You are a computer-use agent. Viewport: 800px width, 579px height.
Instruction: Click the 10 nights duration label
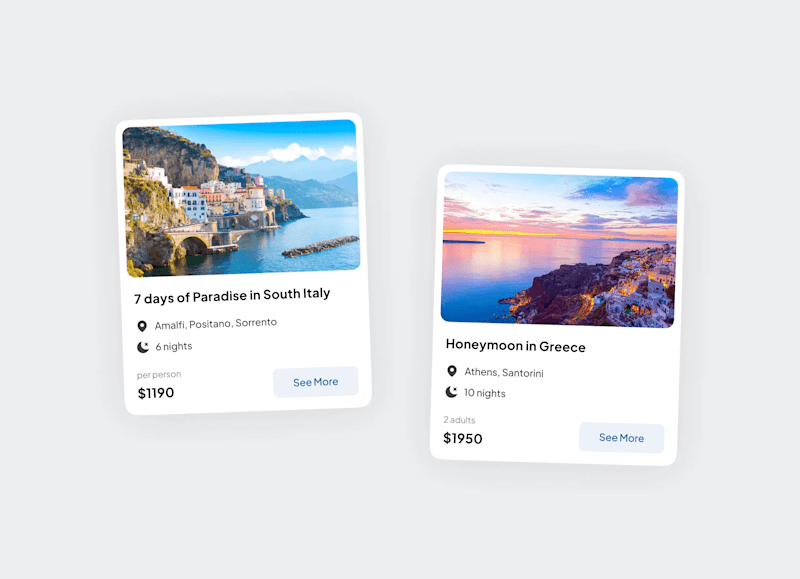tap(484, 393)
